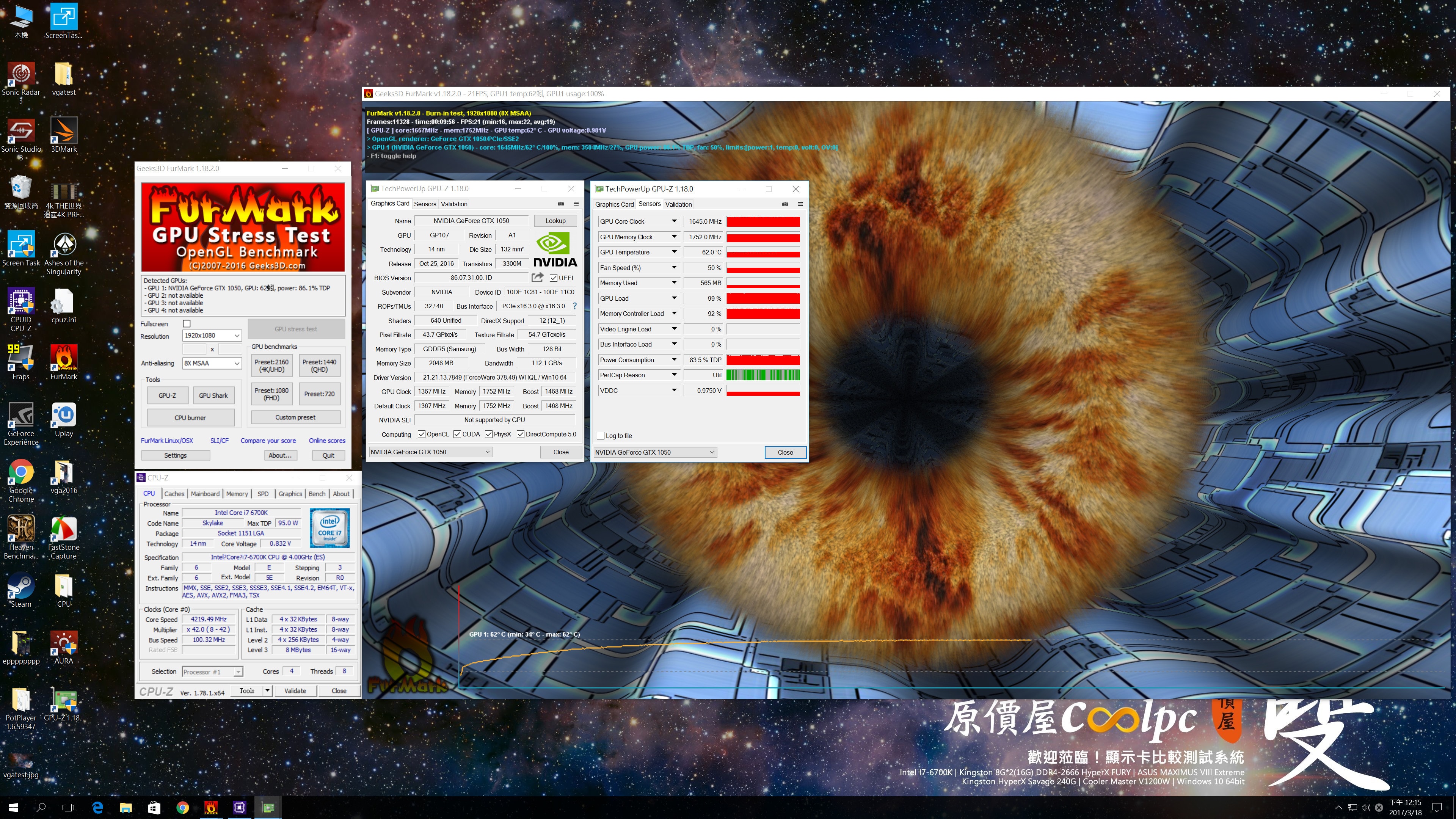This screenshot has width=1456, height=819.
Task: Expand the Fan Speed (%) sensor dropdown
Action: 674,267
